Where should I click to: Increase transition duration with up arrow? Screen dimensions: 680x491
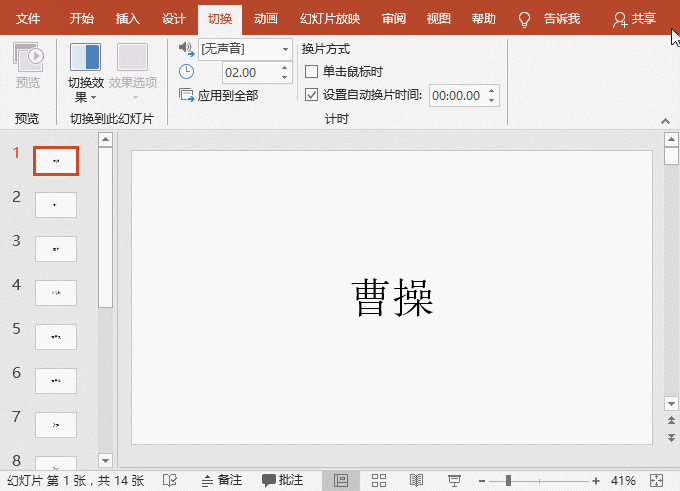tap(285, 67)
